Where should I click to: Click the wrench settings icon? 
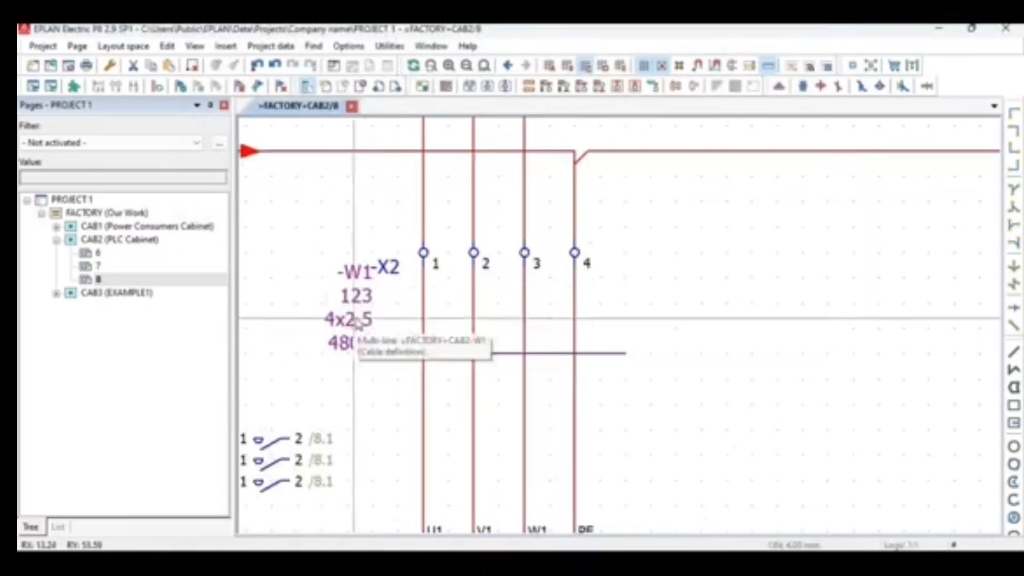pyautogui.click(x=110, y=65)
